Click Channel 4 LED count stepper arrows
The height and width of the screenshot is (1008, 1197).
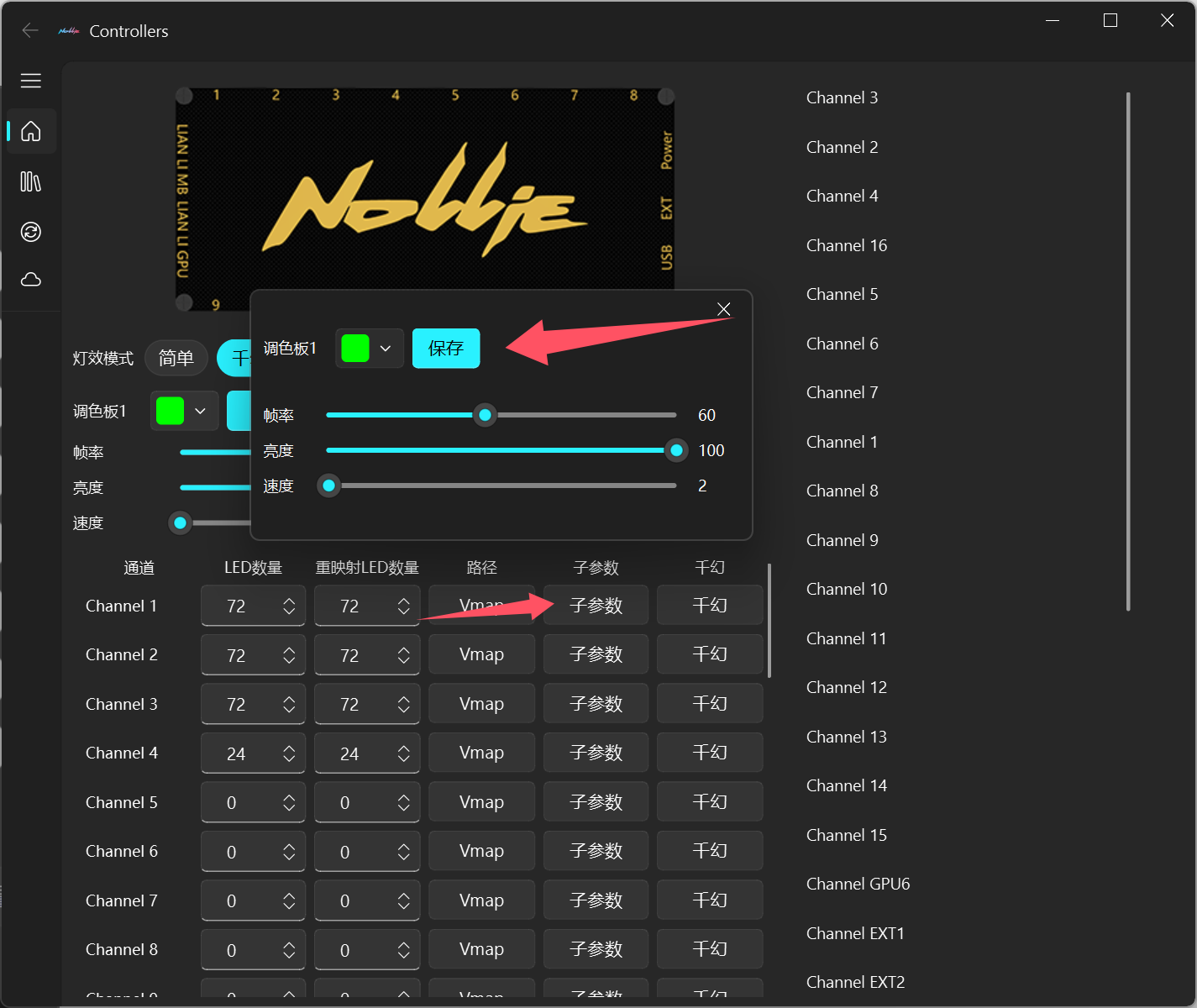pos(289,753)
